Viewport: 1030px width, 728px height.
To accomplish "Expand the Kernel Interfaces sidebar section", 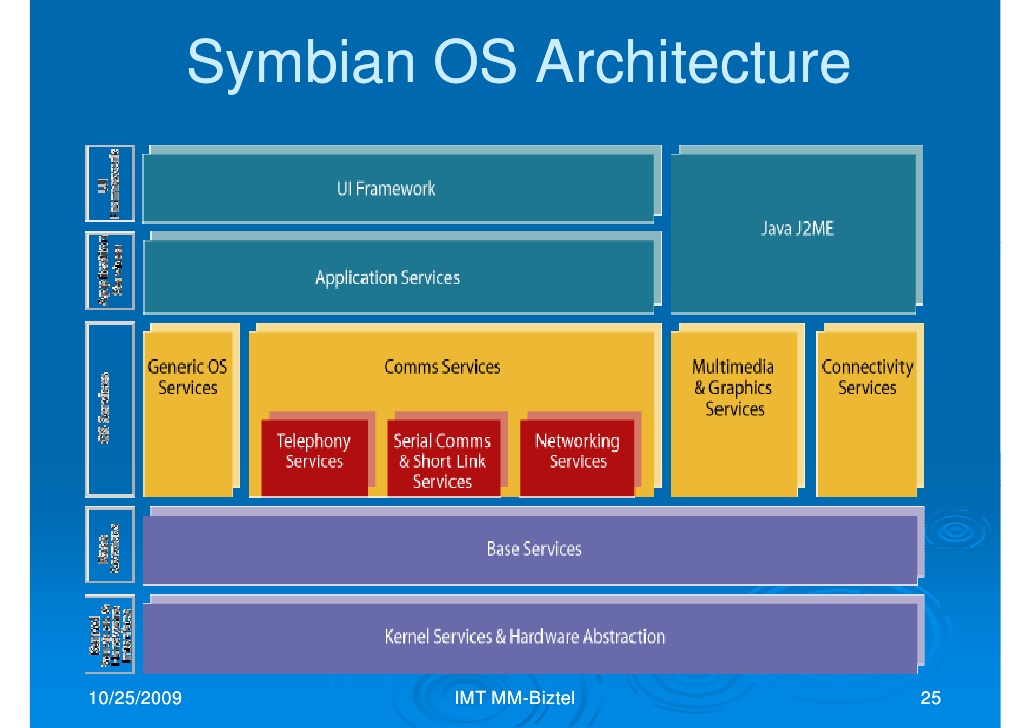I will 110,634.
